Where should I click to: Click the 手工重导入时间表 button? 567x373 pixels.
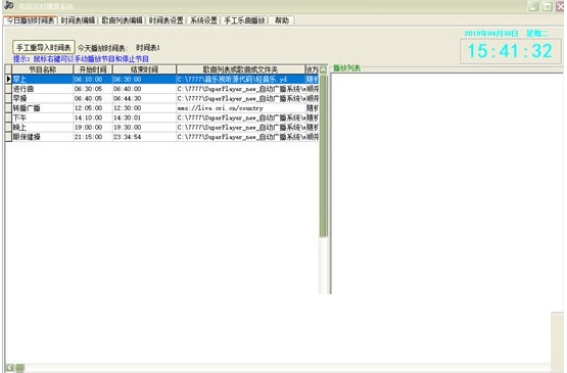coord(44,47)
